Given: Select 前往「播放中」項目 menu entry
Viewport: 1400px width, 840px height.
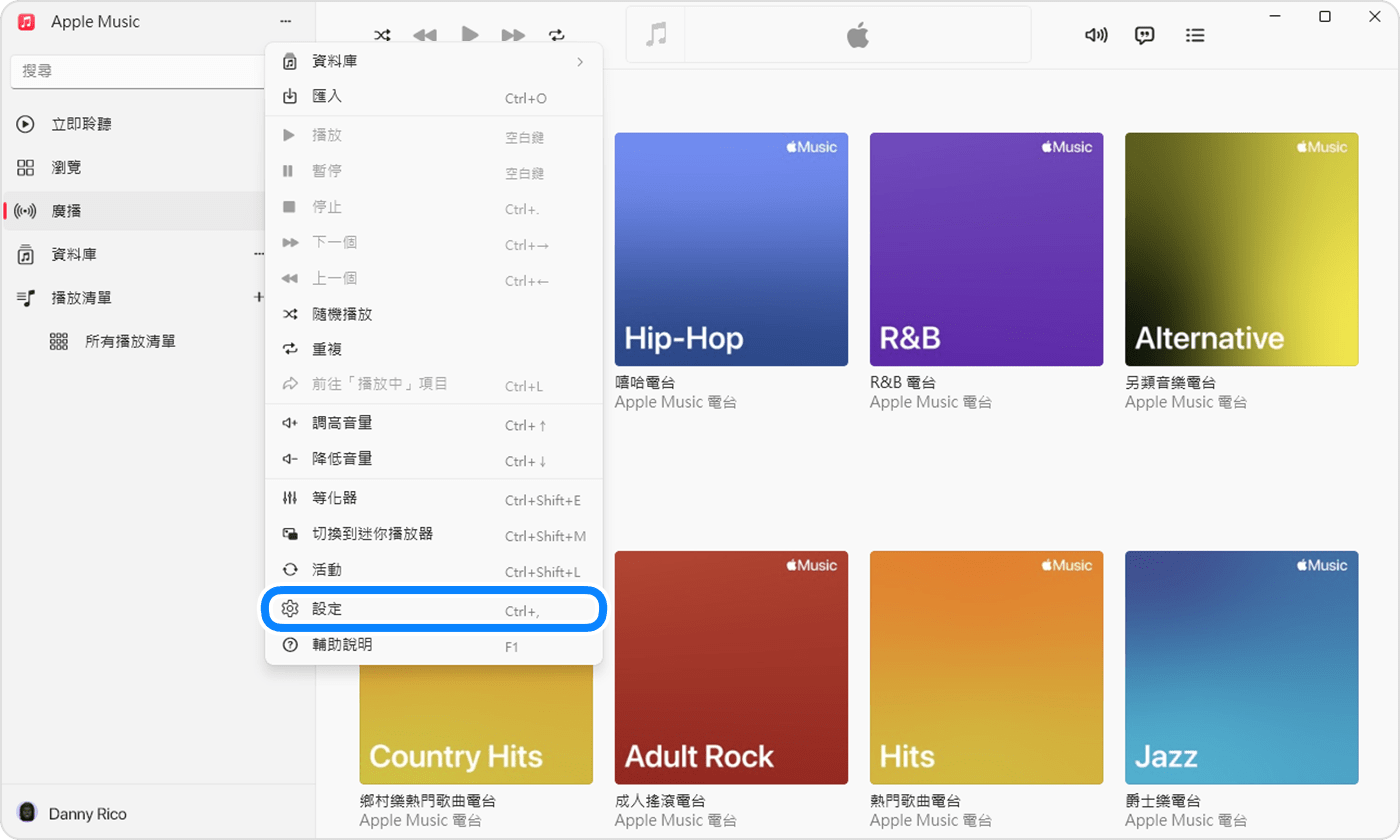Looking at the screenshot, I should pyautogui.click(x=434, y=384).
